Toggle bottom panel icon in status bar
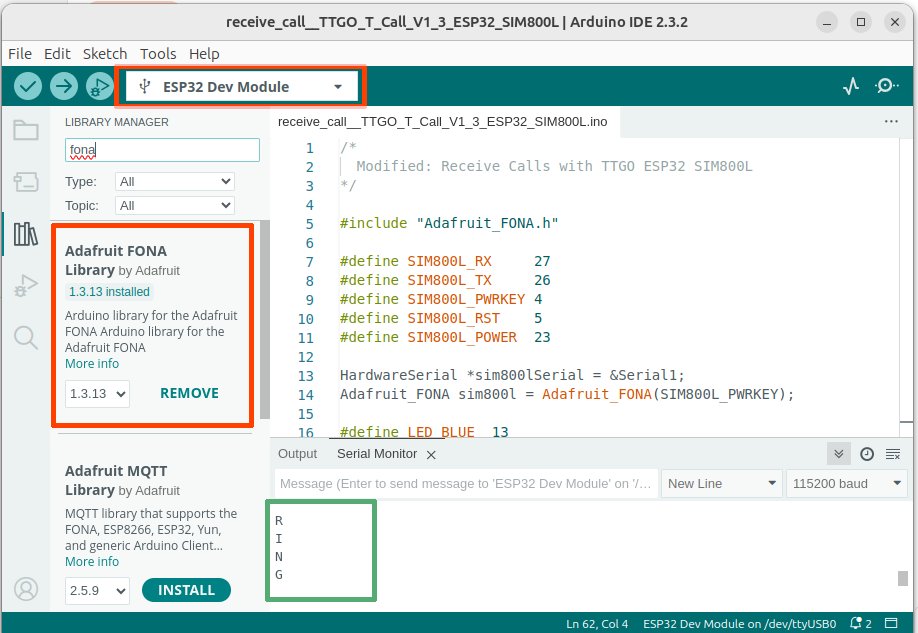Image resolution: width=918 pixels, height=633 pixels. click(x=891, y=623)
